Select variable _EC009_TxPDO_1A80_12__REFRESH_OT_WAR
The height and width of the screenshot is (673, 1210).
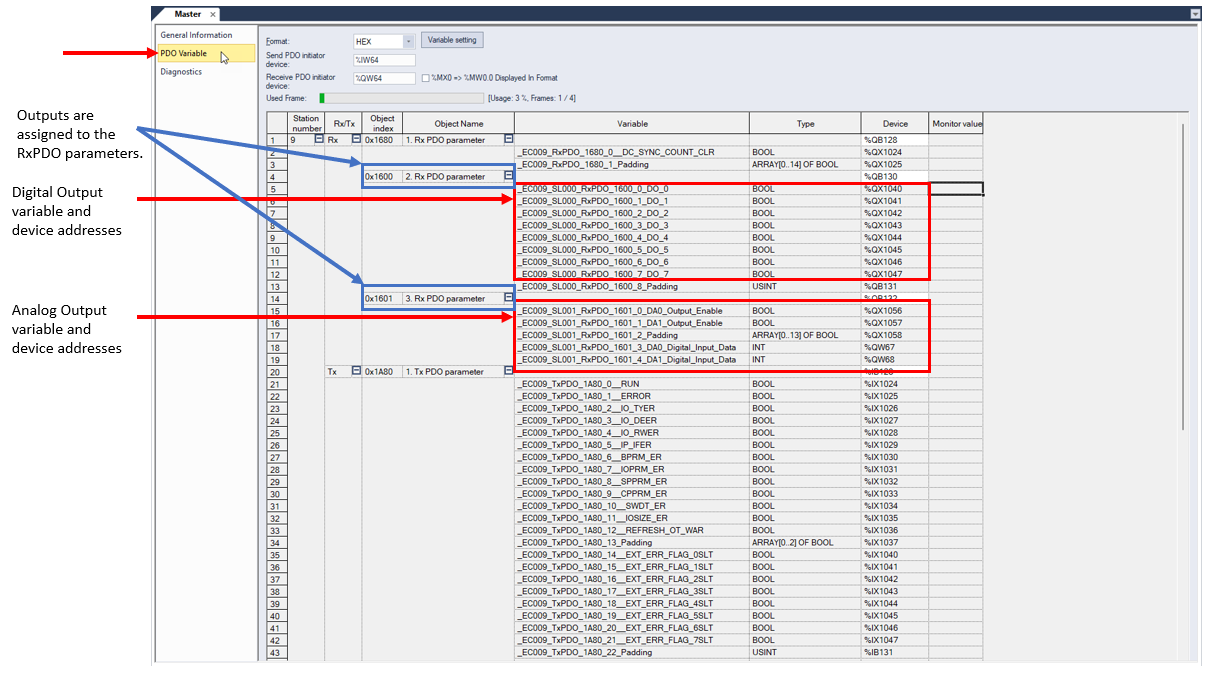[632, 530]
